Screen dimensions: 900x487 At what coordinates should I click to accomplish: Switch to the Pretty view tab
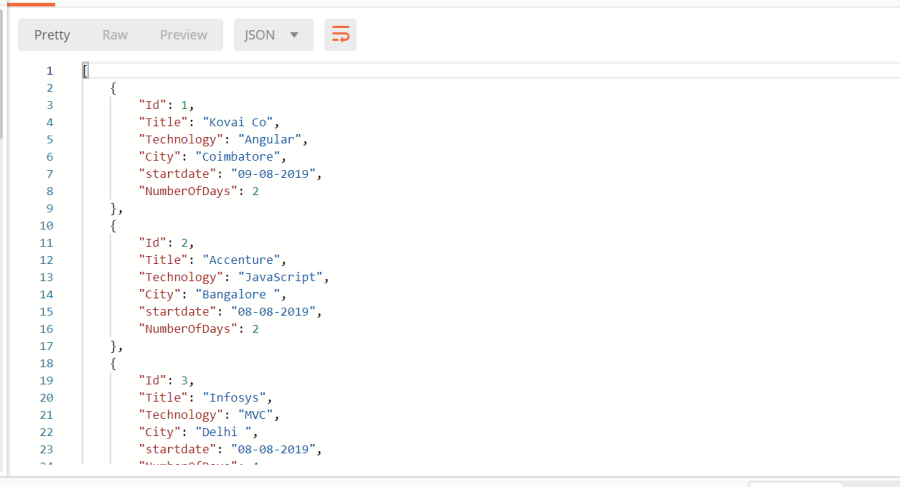point(52,35)
